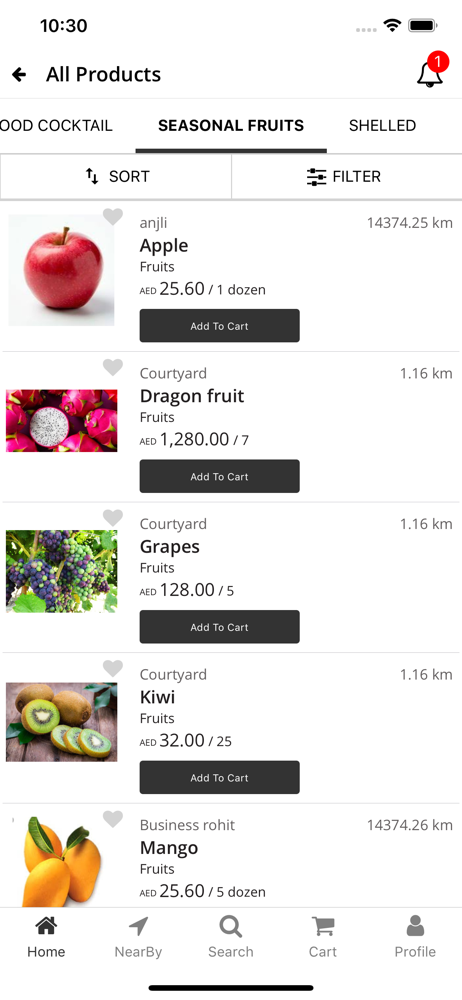Open the Grapes product image
Image resolution: width=462 pixels, height=1000 pixels.
tap(62, 571)
